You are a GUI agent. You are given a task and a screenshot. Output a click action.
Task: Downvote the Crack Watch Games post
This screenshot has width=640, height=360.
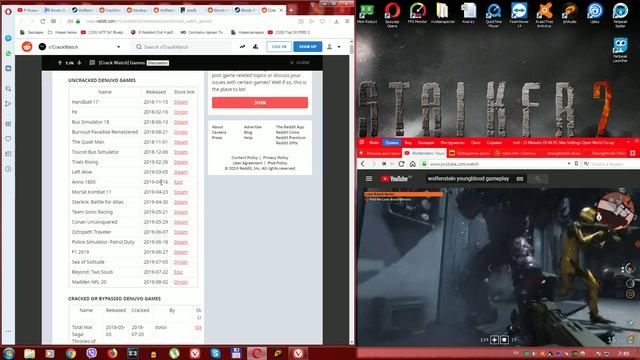pyautogui.click(x=79, y=63)
